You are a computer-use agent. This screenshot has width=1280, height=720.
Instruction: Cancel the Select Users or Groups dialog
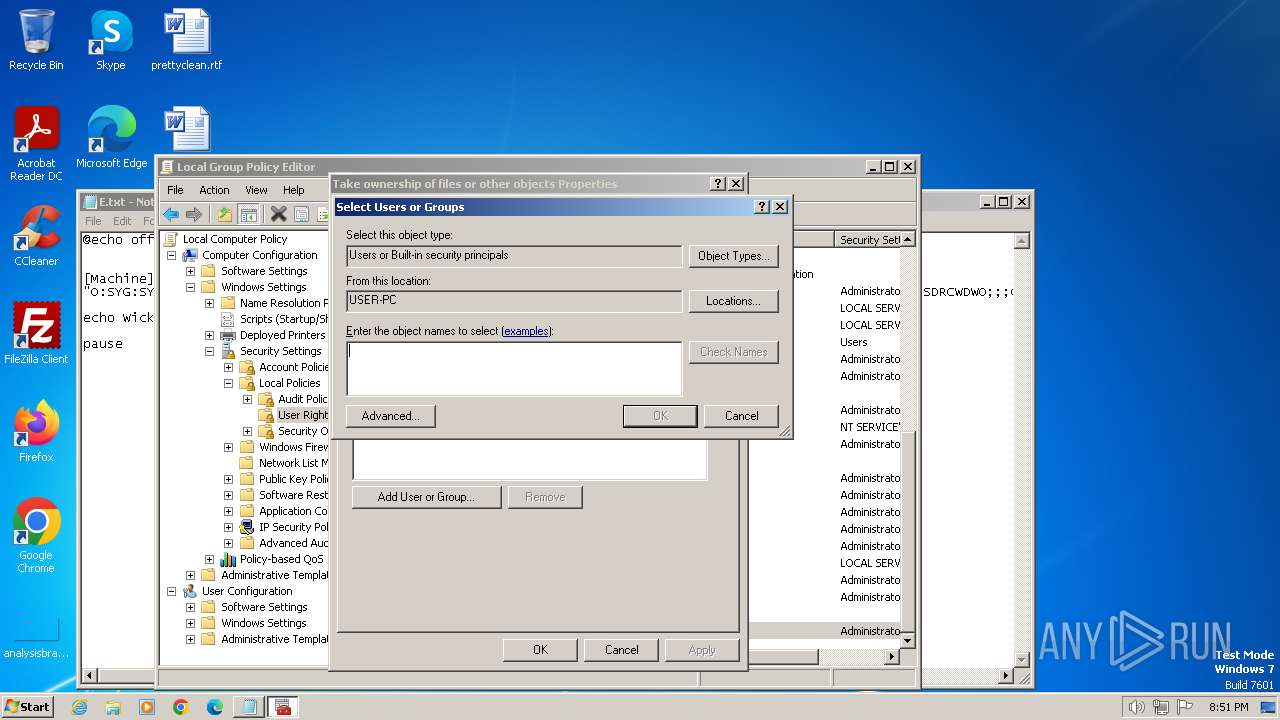(741, 416)
